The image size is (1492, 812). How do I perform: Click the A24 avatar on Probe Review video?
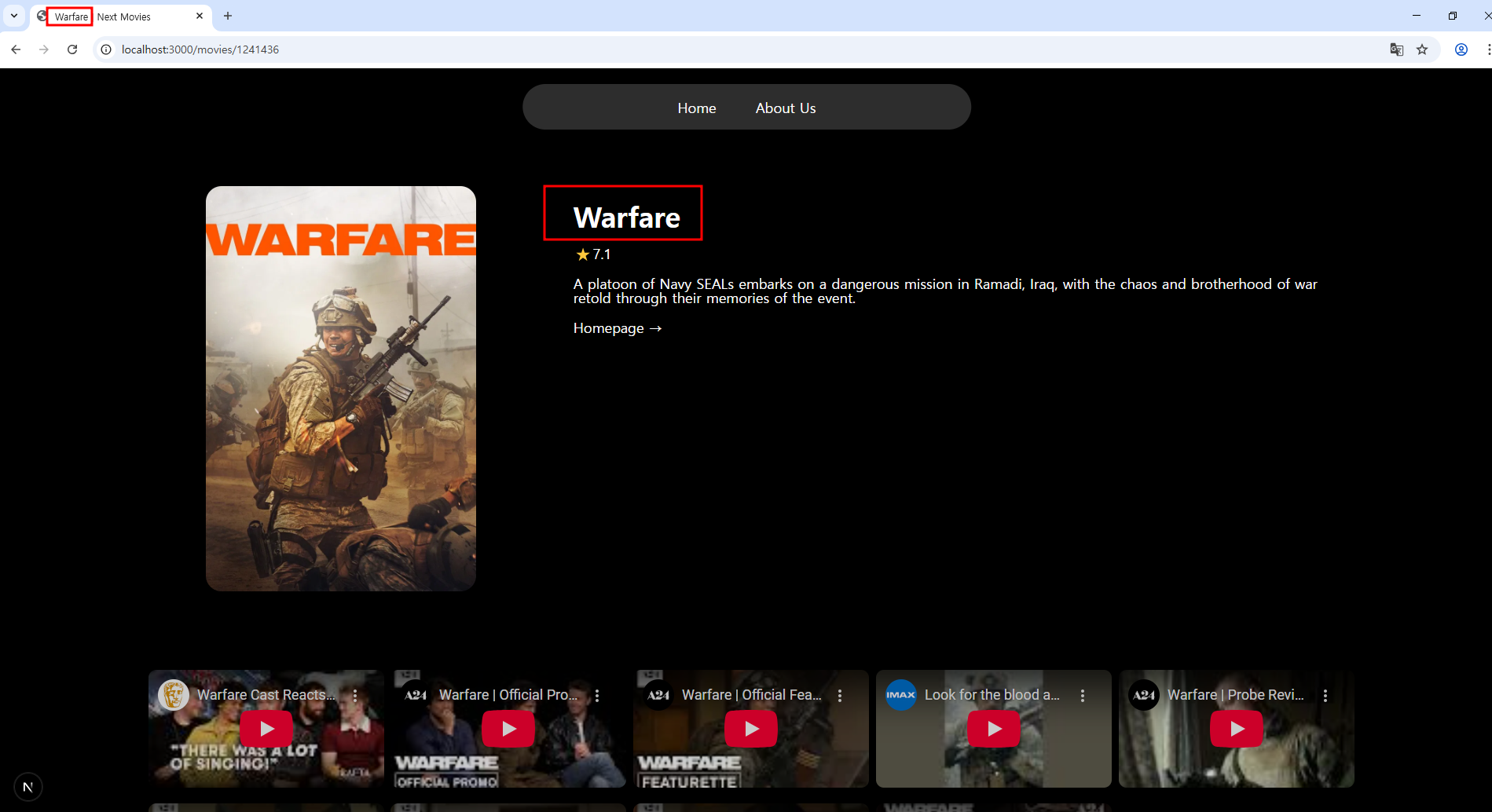[x=1144, y=695]
